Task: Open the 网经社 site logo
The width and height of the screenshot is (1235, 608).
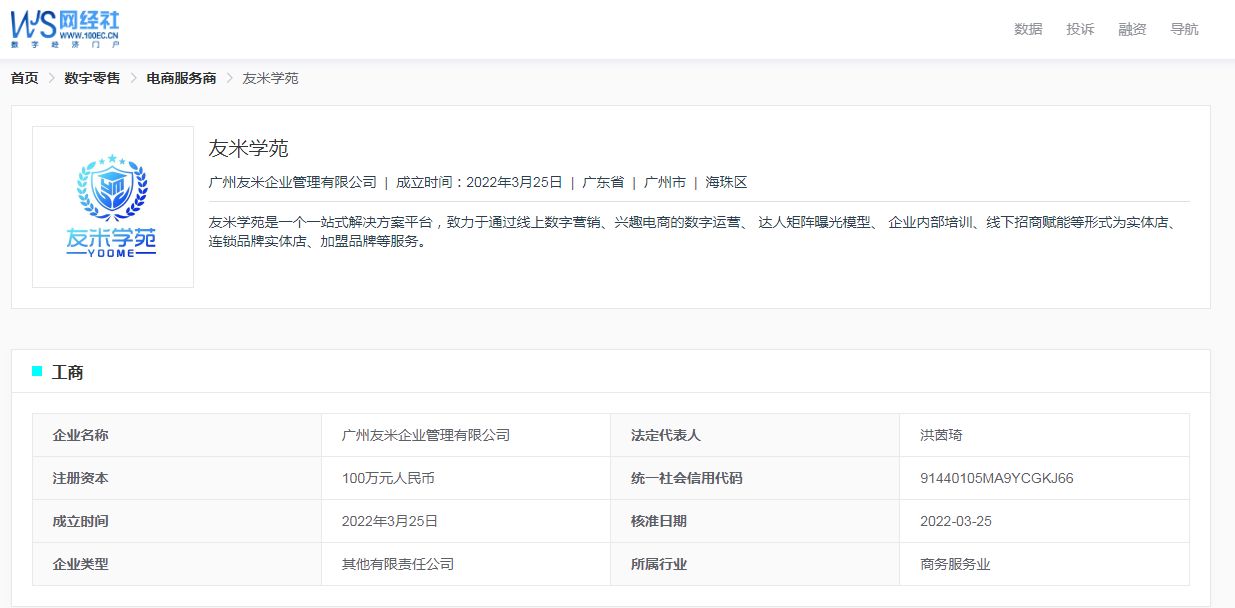Action: 65,29
